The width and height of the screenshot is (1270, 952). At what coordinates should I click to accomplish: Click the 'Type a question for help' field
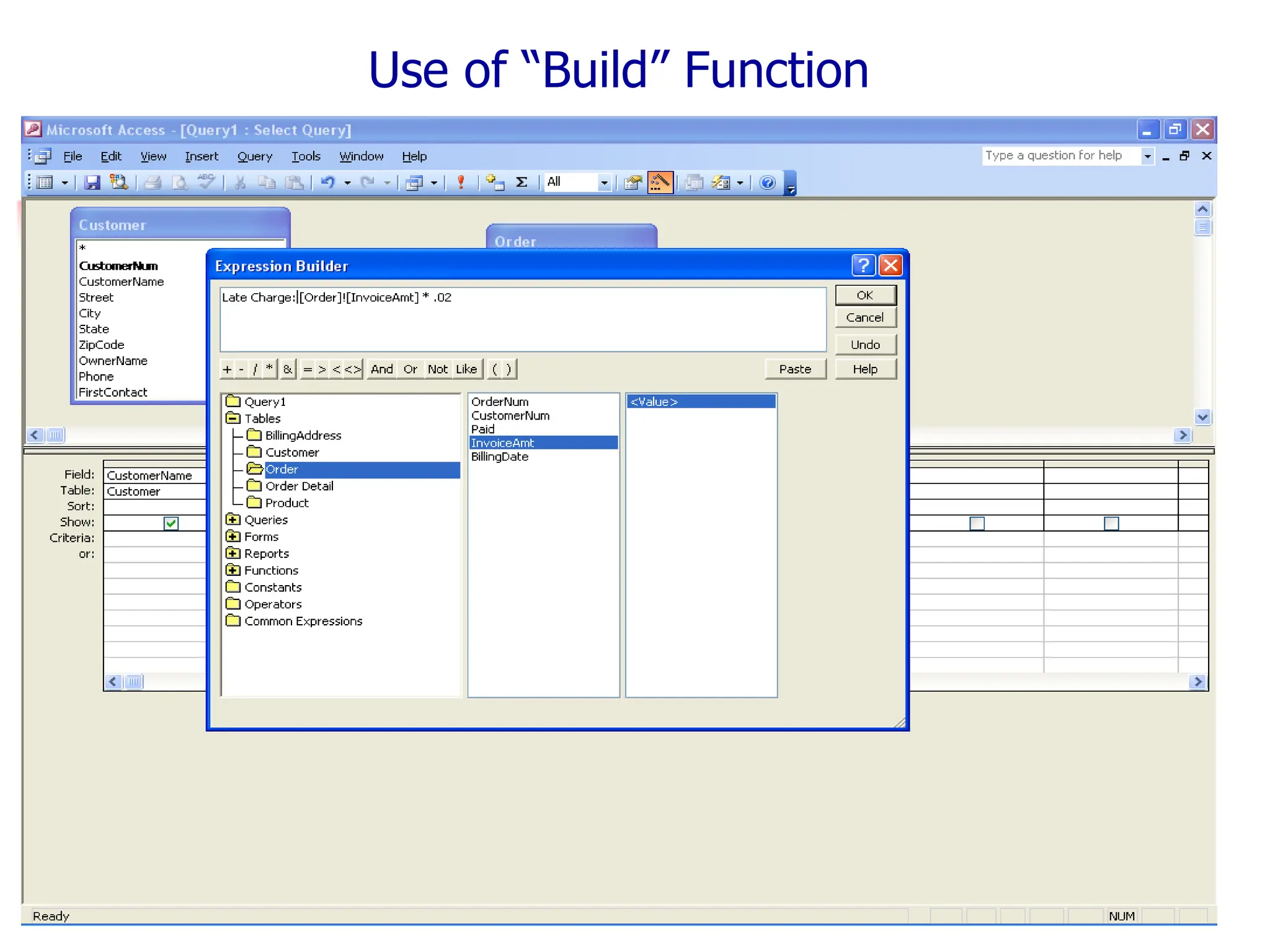coord(1061,156)
